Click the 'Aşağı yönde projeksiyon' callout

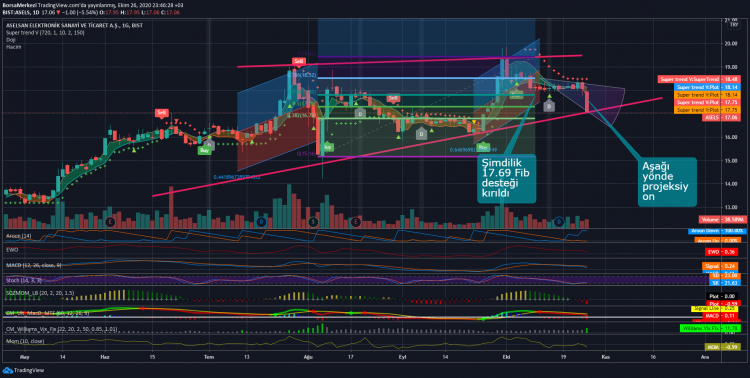pos(667,182)
